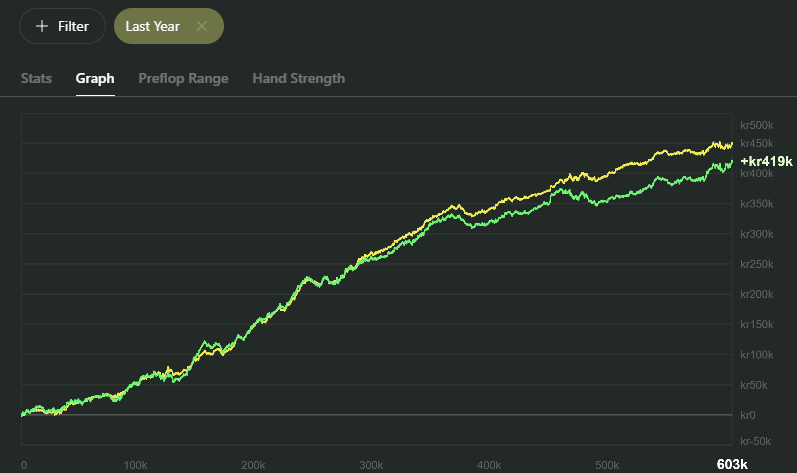Click the plus icon on Filter button
Image resolution: width=797 pixels, height=473 pixels.
coord(42,26)
